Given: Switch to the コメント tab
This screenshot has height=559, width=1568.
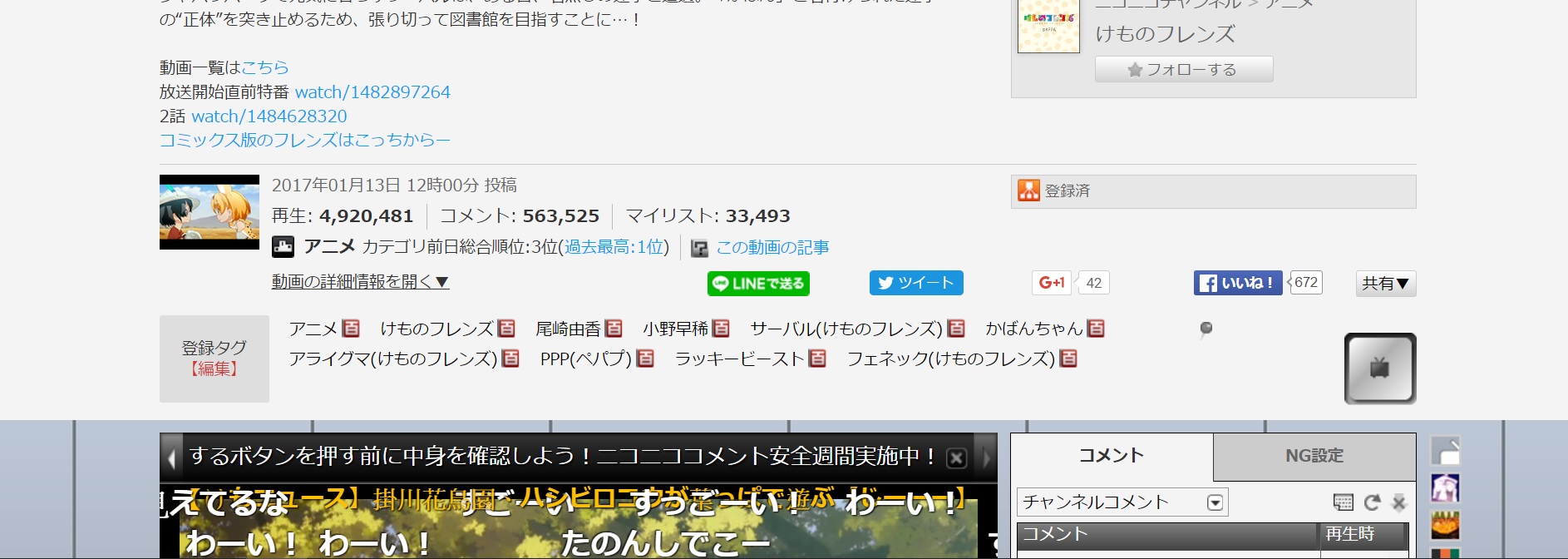Looking at the screenshot, I should point(1112,456).
